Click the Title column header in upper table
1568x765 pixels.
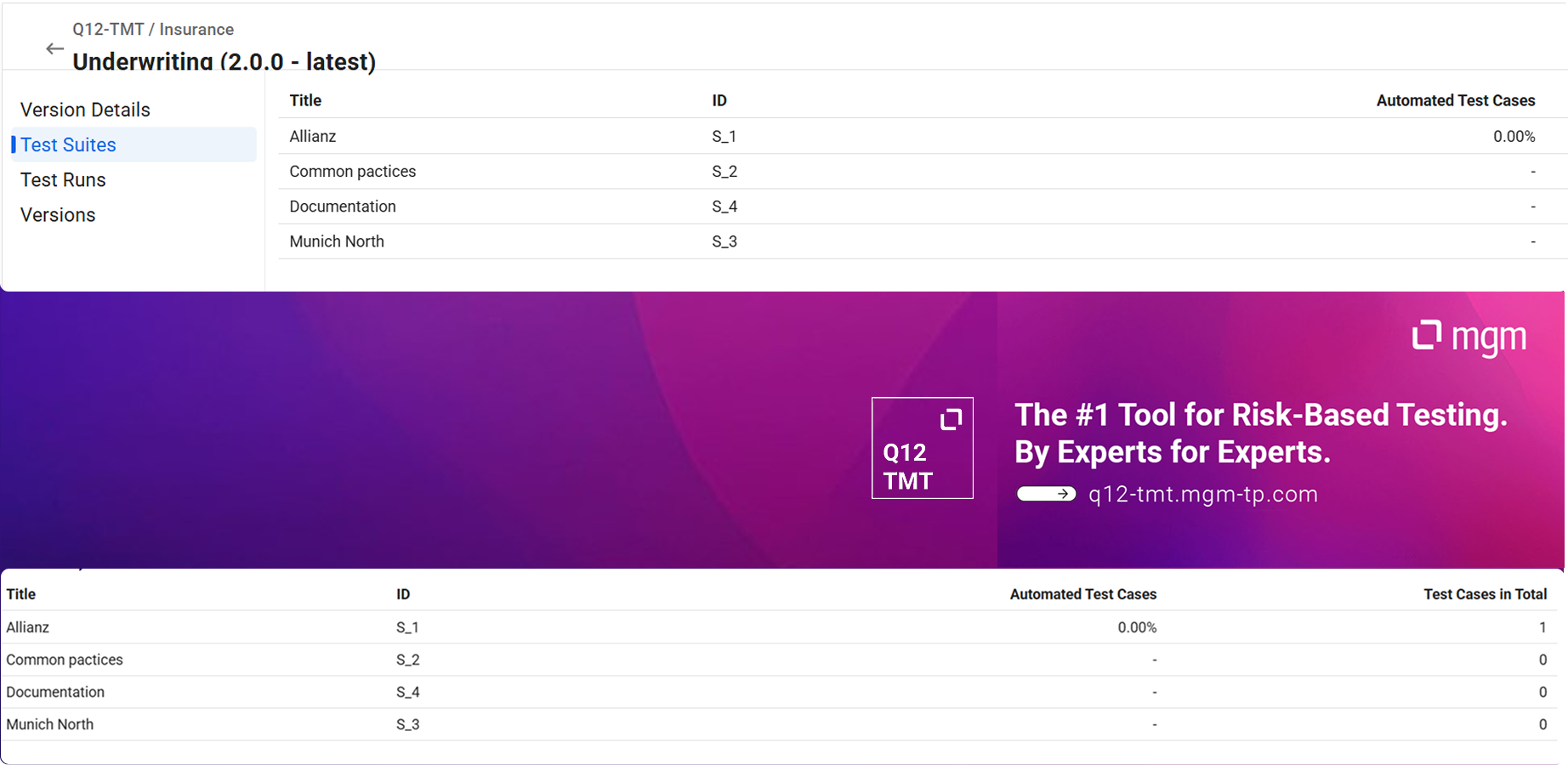[305, 100]
